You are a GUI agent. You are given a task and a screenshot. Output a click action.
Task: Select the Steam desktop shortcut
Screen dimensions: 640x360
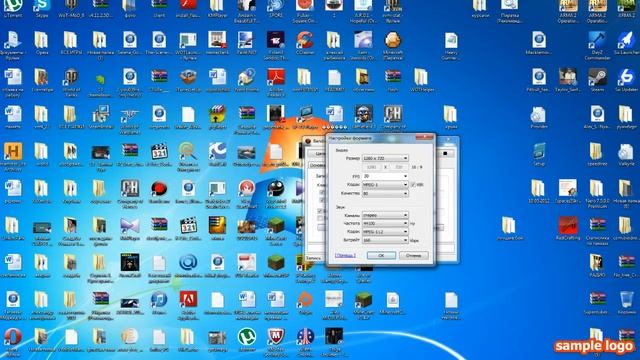click(x=597, y=80)
